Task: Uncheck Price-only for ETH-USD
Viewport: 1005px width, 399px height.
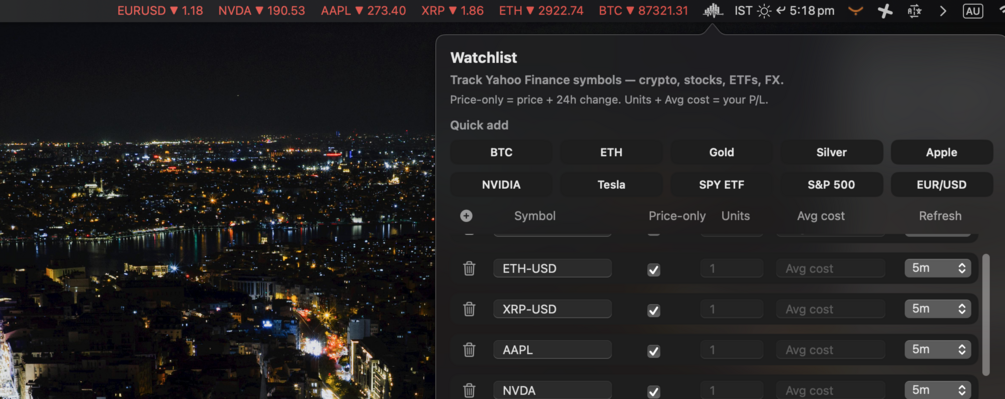Action: tap(653, 270)
